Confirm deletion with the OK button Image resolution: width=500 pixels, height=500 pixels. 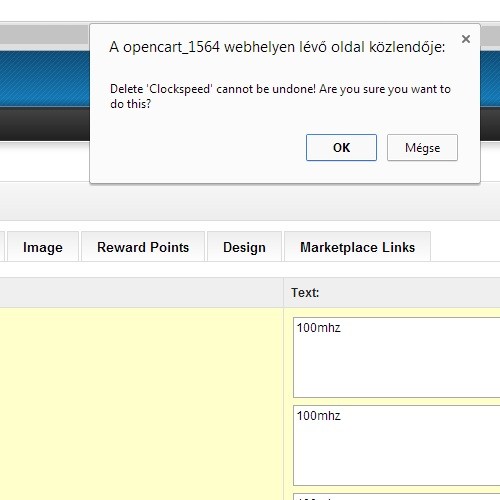coord(341,147)
